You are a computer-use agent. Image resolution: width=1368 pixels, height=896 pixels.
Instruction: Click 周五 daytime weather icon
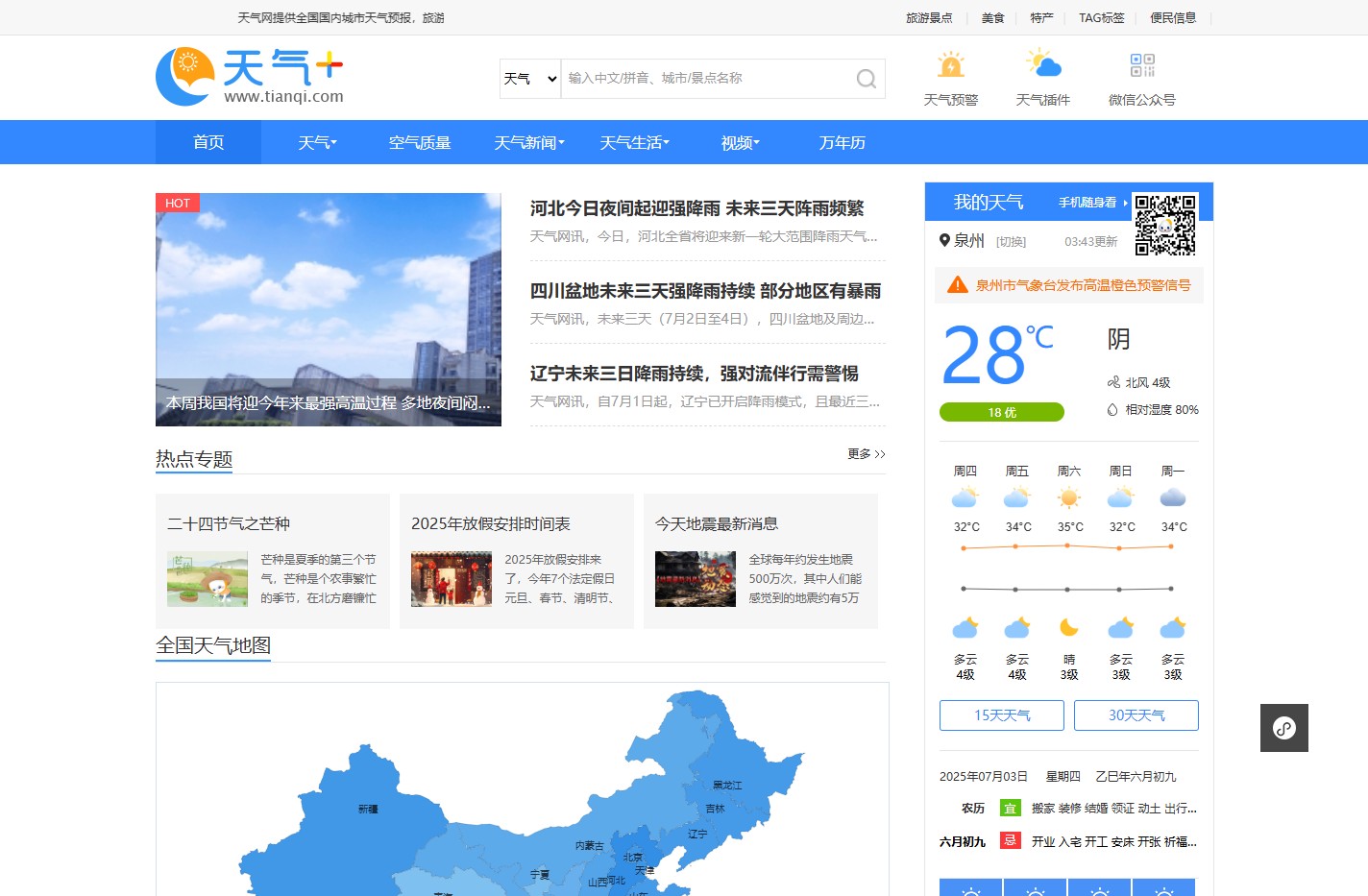[1017, 497]
